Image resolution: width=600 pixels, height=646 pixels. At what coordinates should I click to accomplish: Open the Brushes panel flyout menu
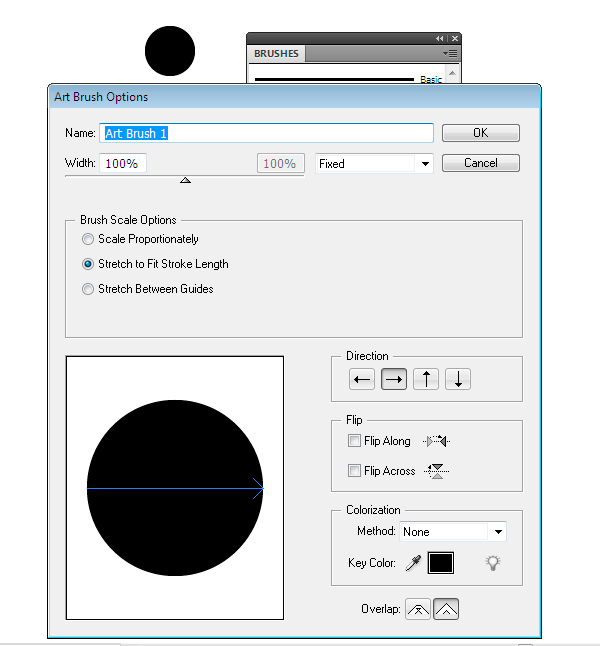coord(450,54)
